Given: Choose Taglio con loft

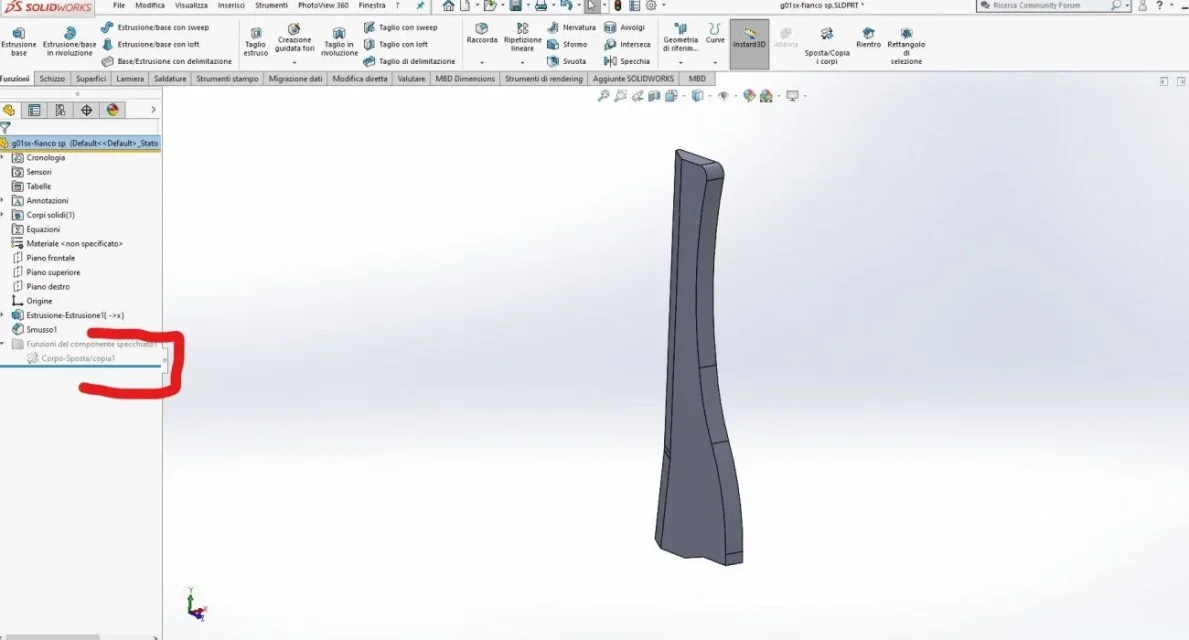Looking at the screenshot, I should point(396,44).
